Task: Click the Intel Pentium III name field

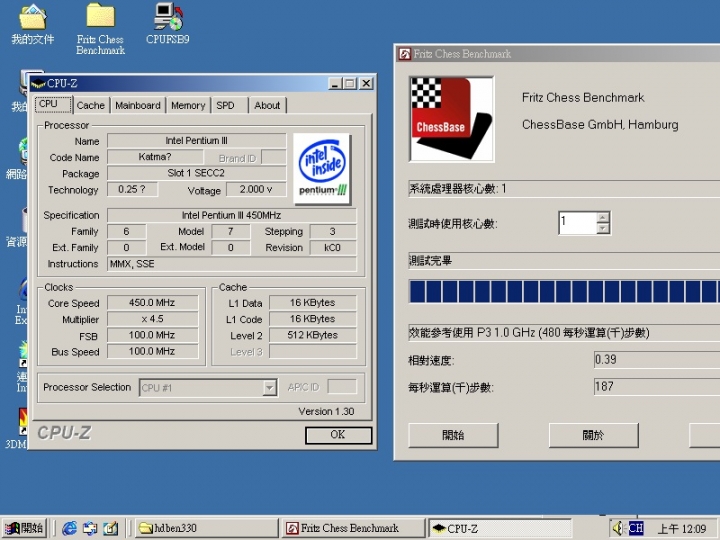Action: [197, 141]
